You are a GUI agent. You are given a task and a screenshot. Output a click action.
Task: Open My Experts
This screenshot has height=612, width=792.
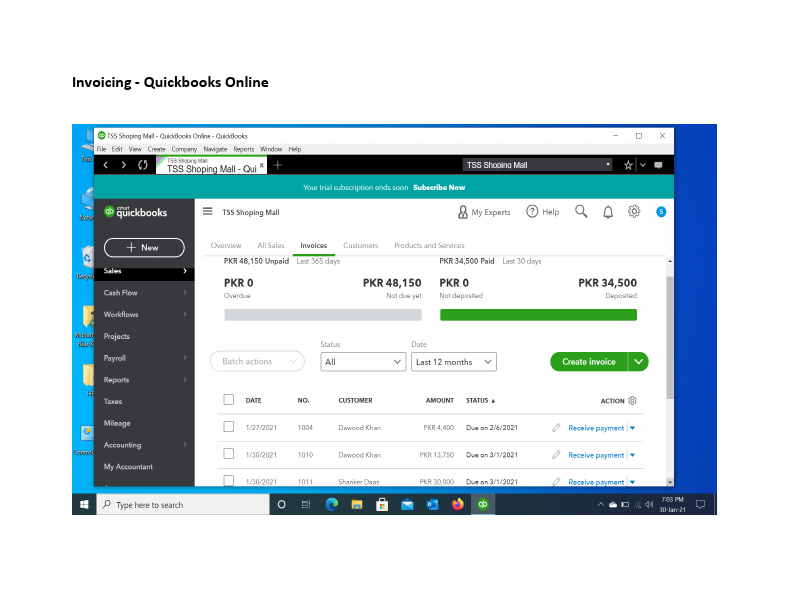coord(484,212)
